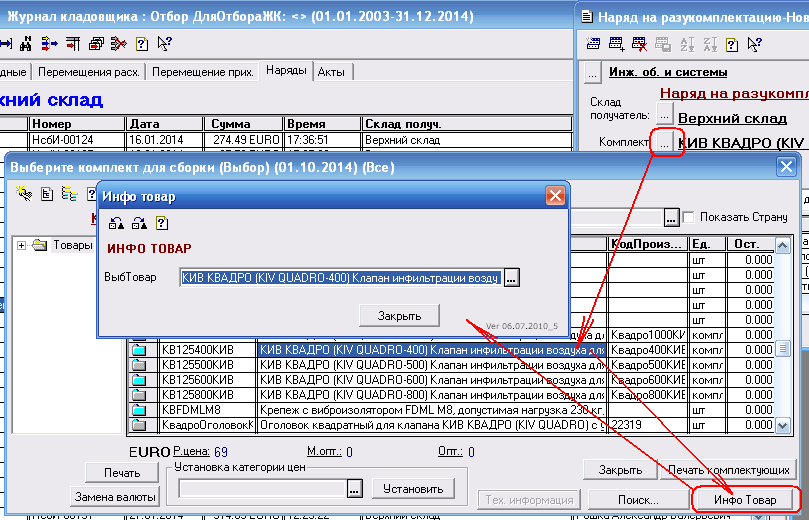809x520 pixels.
Task: Click scroll down arrow of the goods table
Action: [x=783, y=425]
